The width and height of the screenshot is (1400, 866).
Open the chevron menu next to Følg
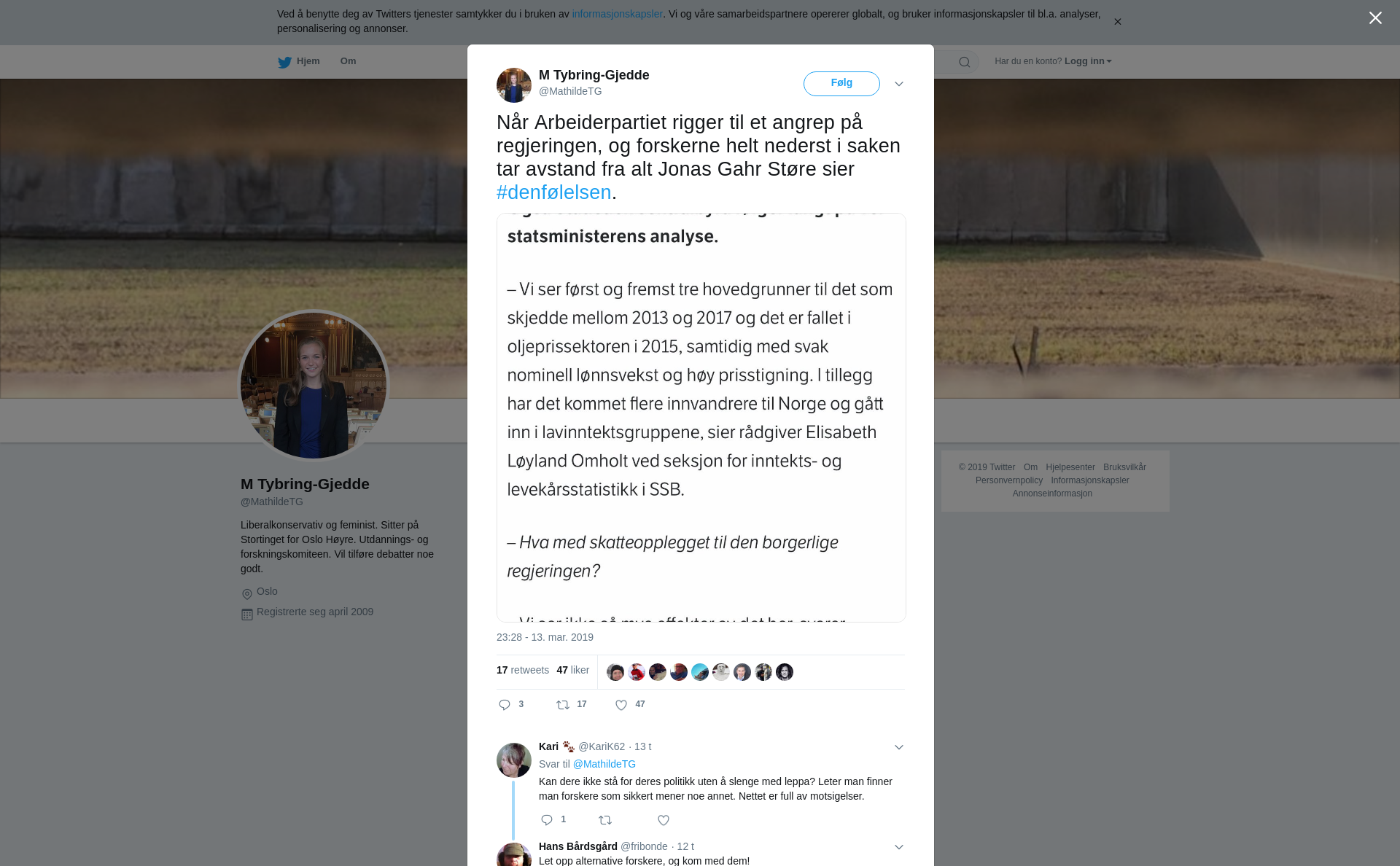click(x=899, y=84)
